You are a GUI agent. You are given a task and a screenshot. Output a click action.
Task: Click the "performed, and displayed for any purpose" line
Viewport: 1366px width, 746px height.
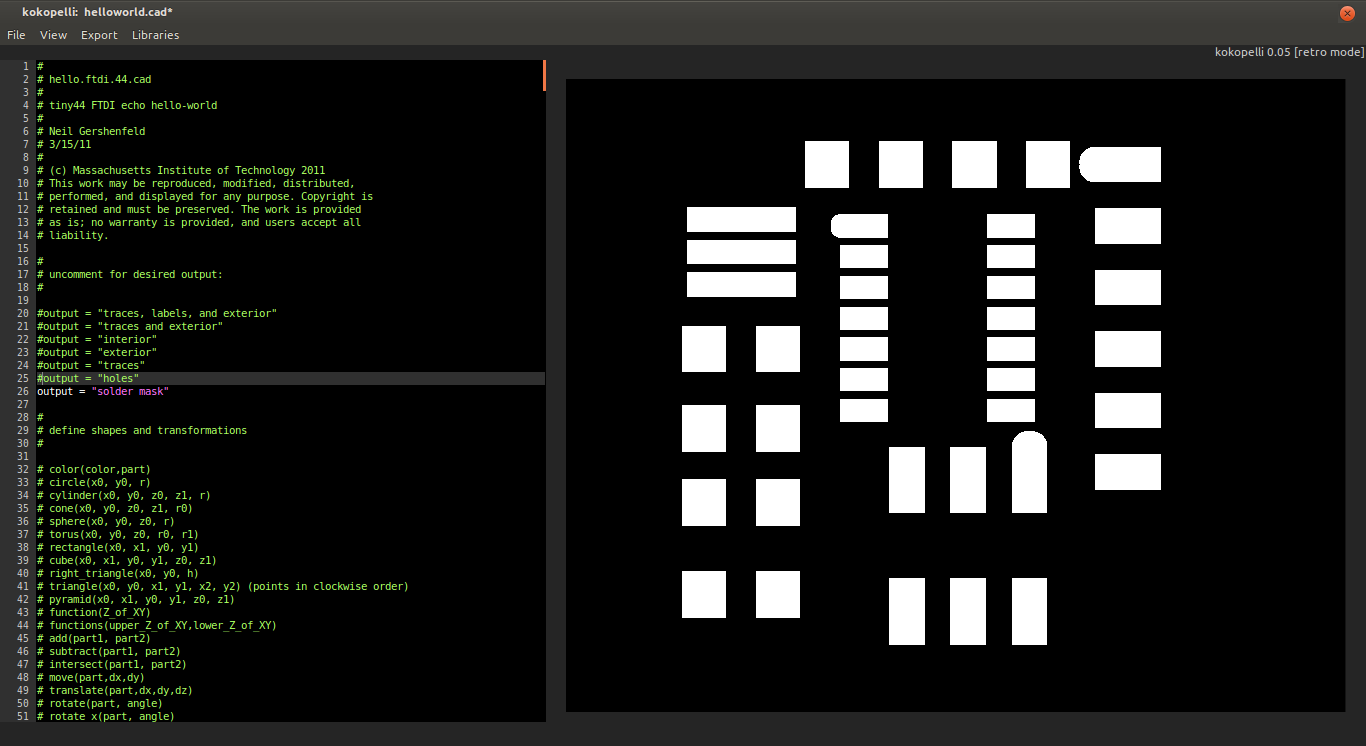205,196
